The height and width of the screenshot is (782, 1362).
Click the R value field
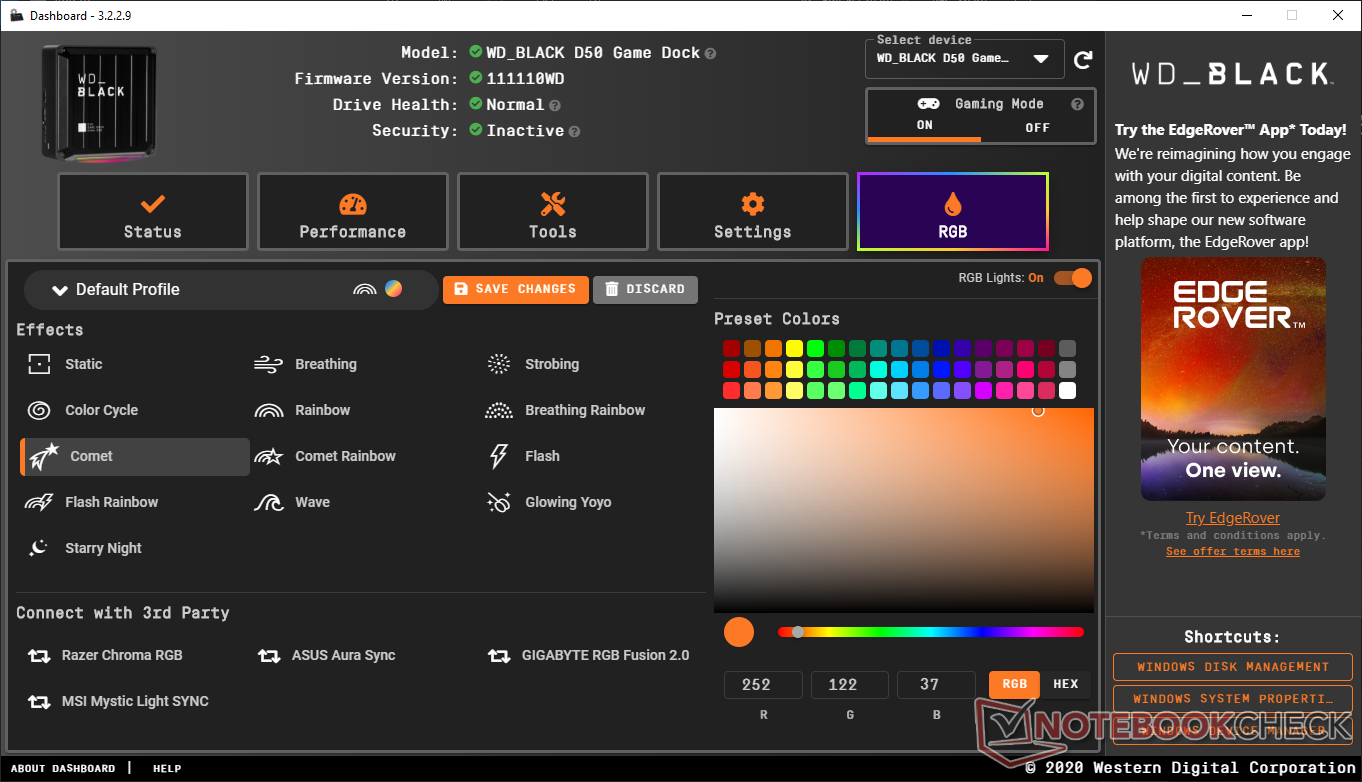pyautogui.click(x=763, y=685)
